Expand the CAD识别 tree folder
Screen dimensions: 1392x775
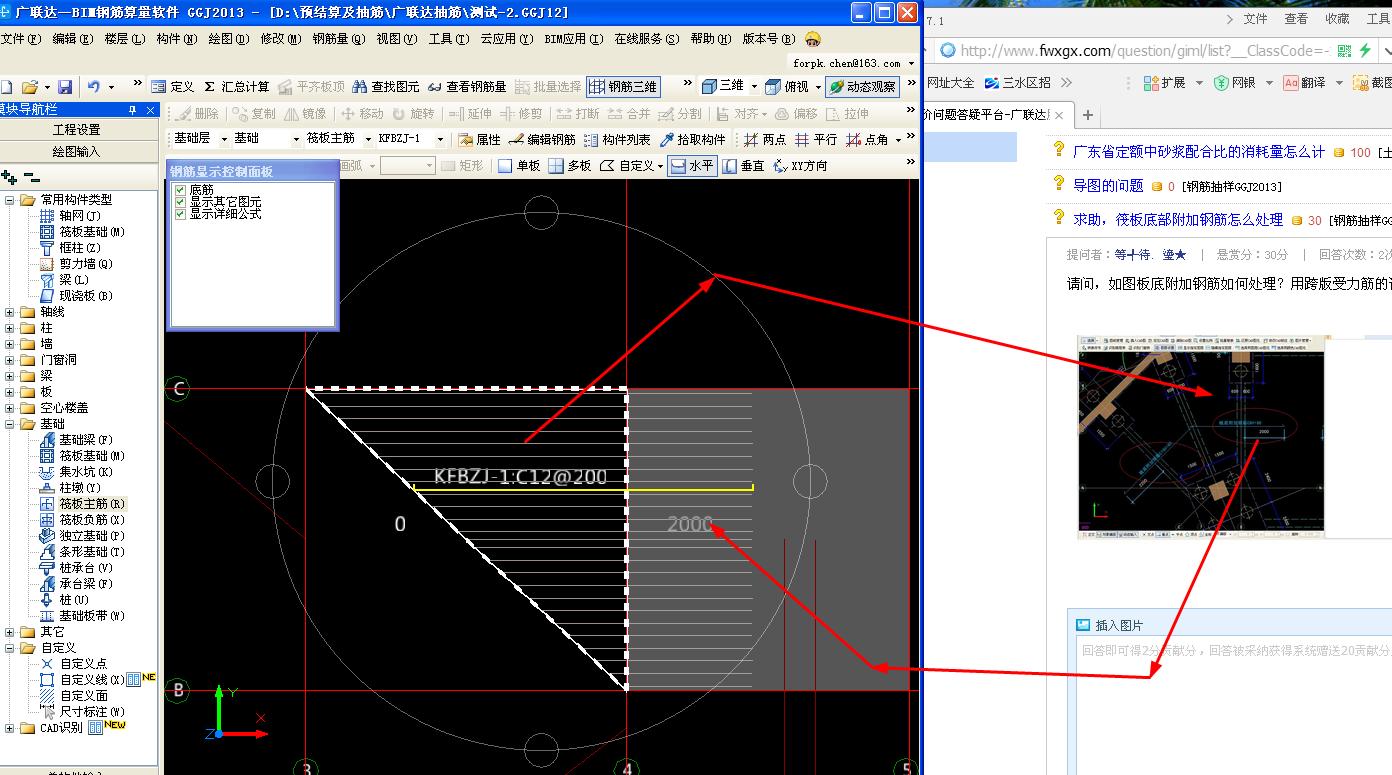(x=11, y=728)
